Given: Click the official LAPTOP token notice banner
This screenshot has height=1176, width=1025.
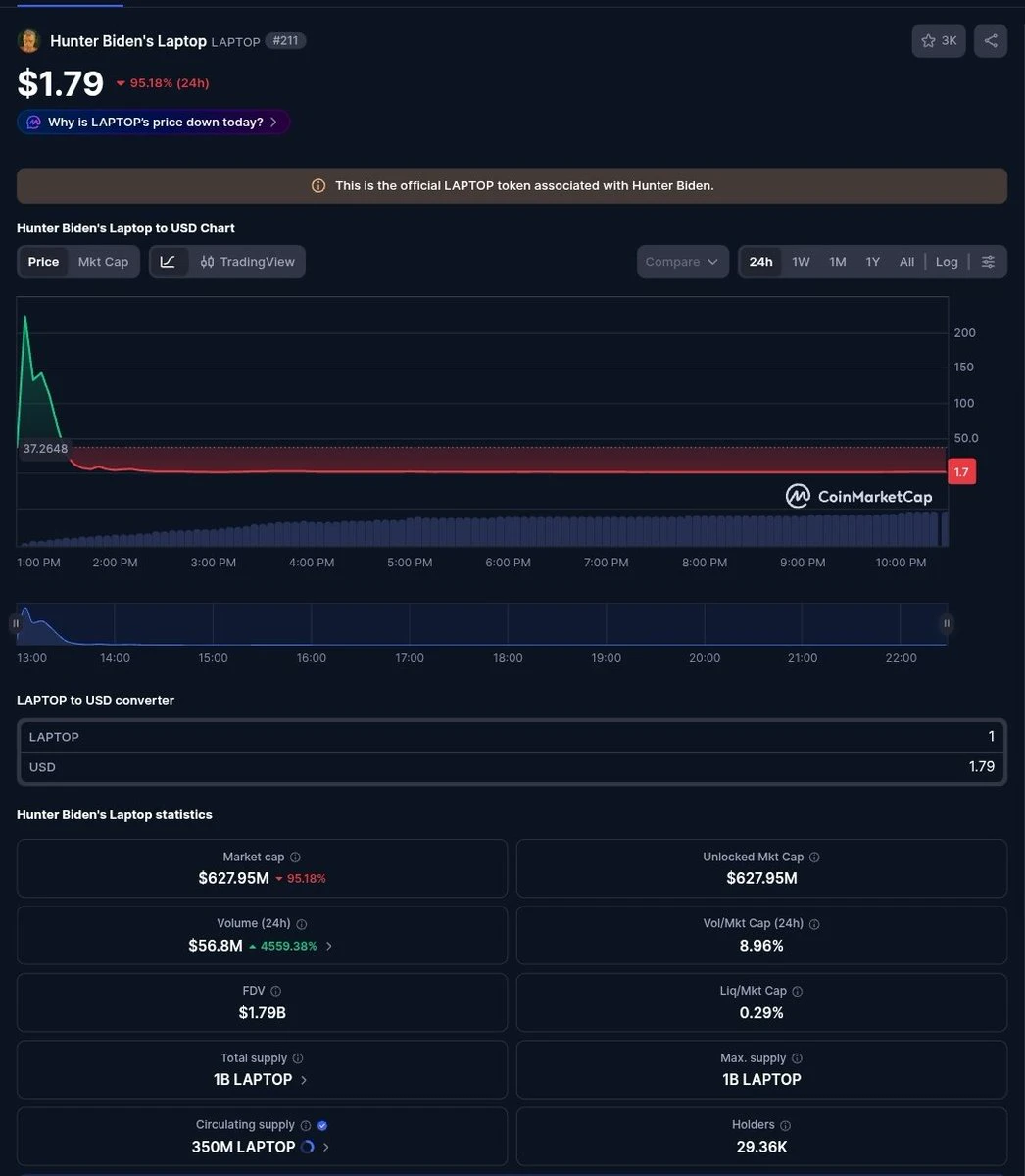Looking at the screenshot, I should pyautogui.click(x=512, y=186).
